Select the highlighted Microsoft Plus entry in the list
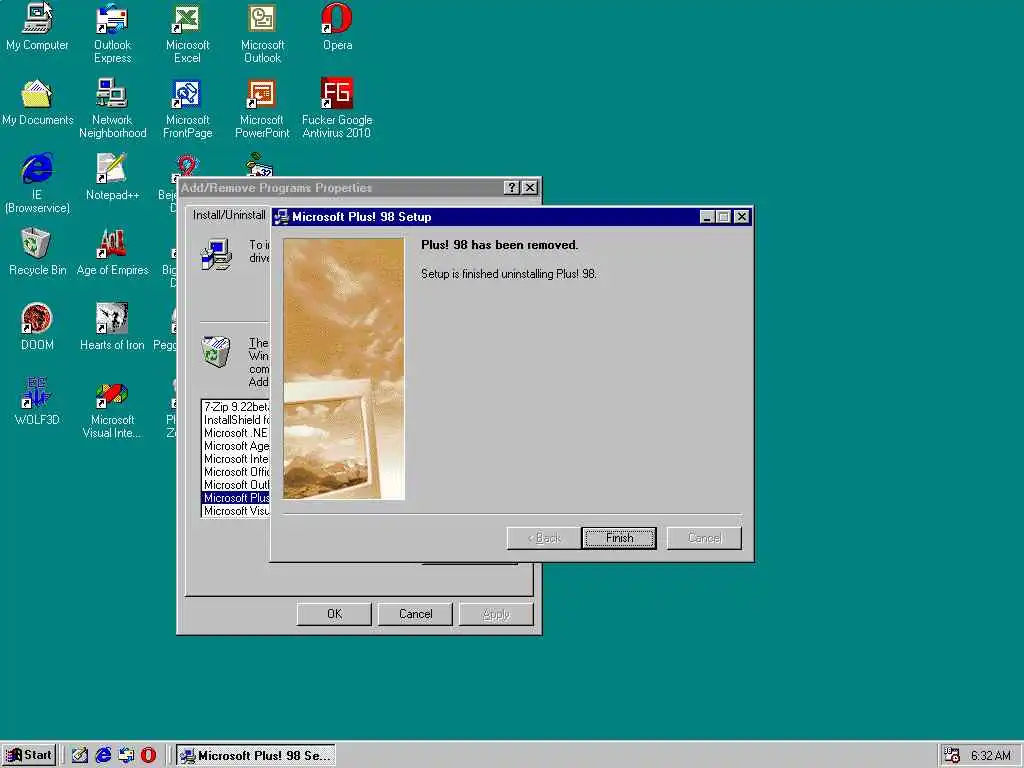Screen dimensions: 1024x768 pos(236,498)
